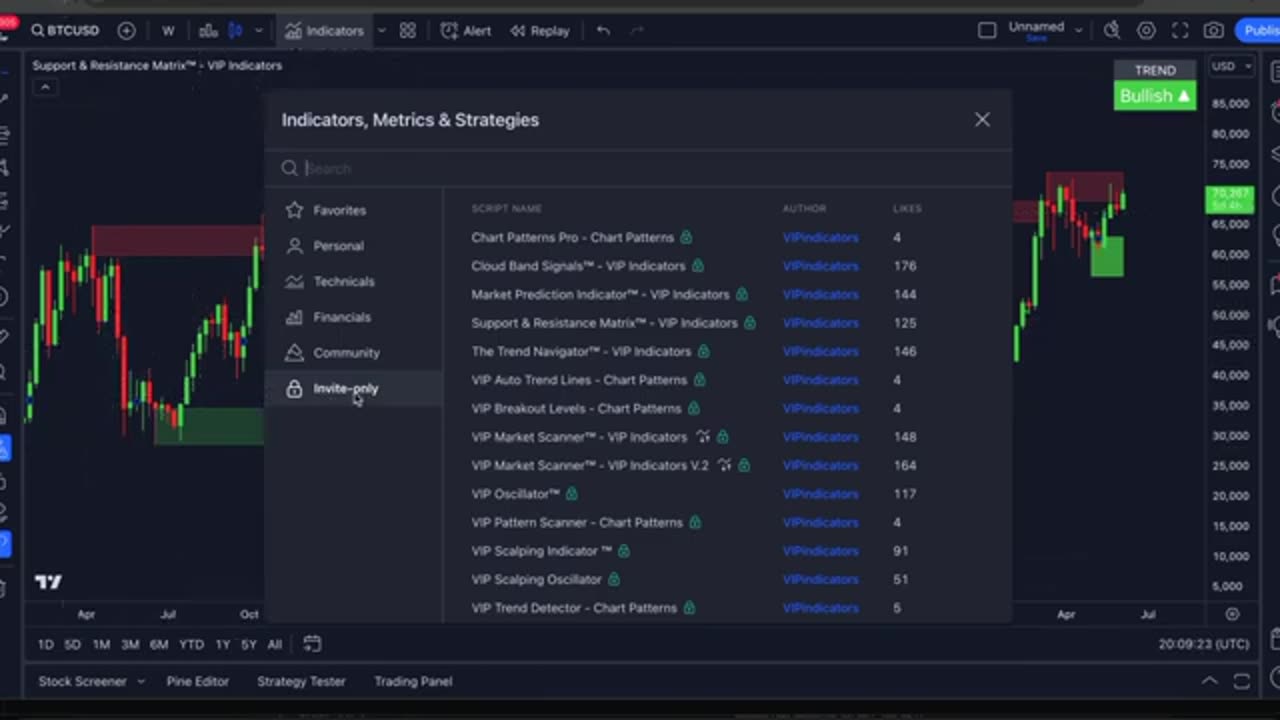Toggle fullscreen mode icon
This screenshot has height=720, width=1280.
[1180, 31]
